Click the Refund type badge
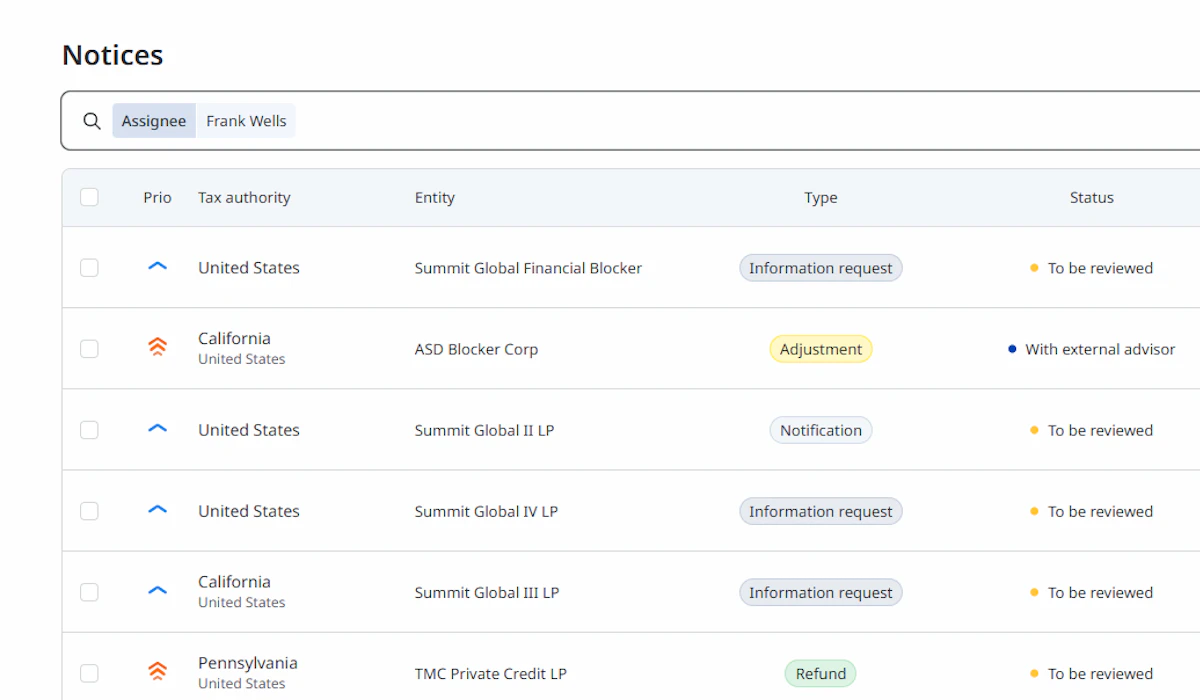The width and height of the screenshot is (1200, 700). coord(820,673)
